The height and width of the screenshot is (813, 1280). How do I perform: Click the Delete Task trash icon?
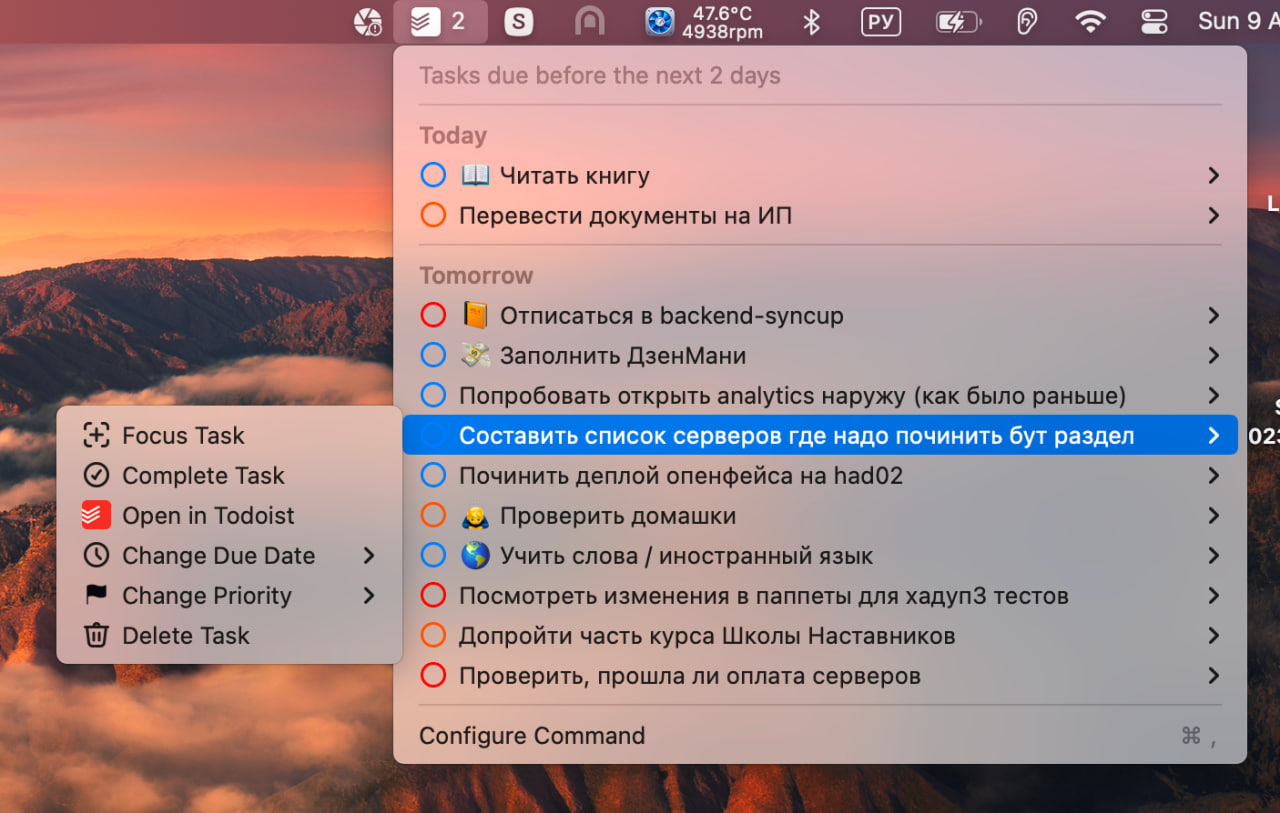pos(96,636)
